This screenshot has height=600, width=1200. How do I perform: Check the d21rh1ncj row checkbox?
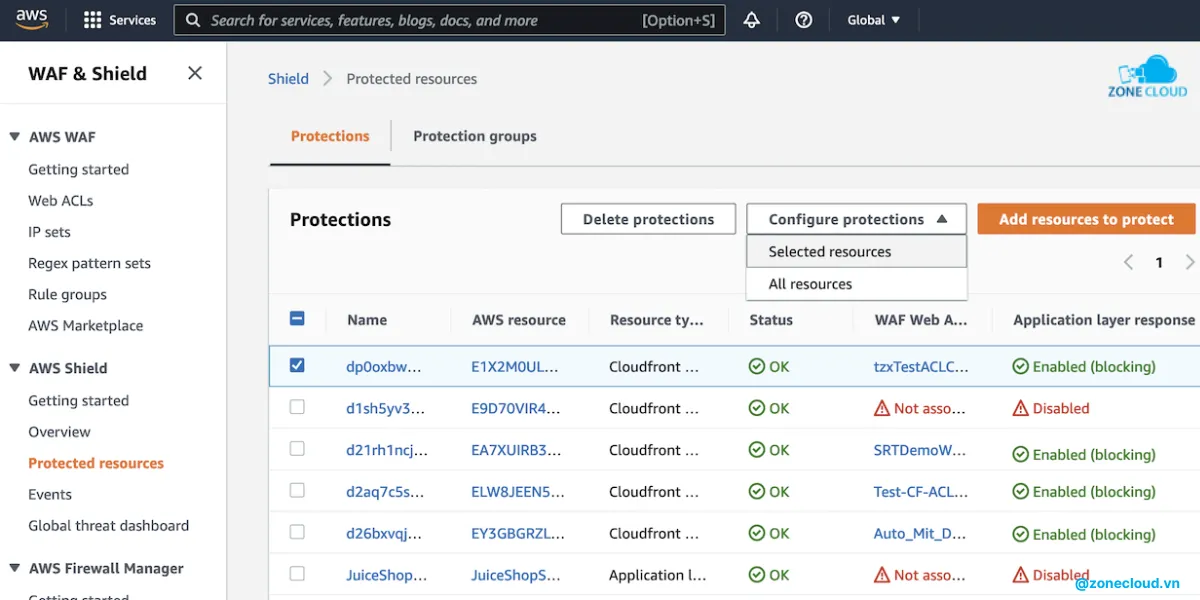click(x=297, y=449)
